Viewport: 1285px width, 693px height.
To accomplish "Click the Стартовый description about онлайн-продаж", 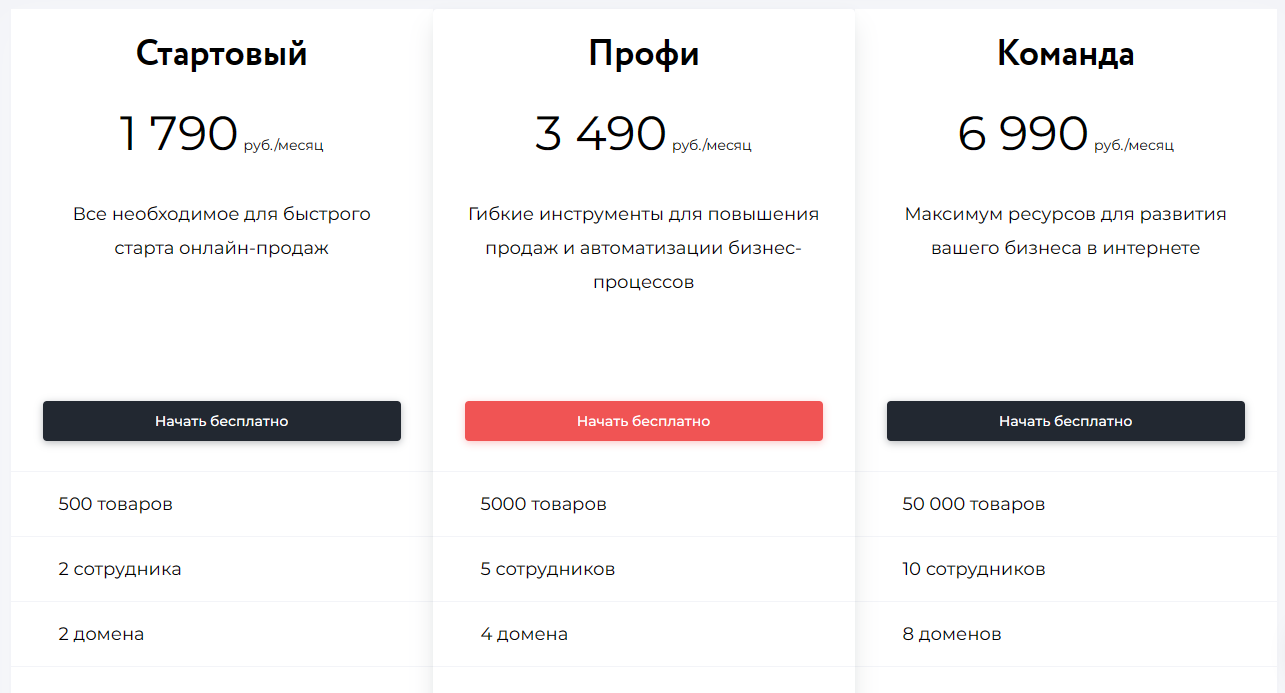I will tap(221, 231).
